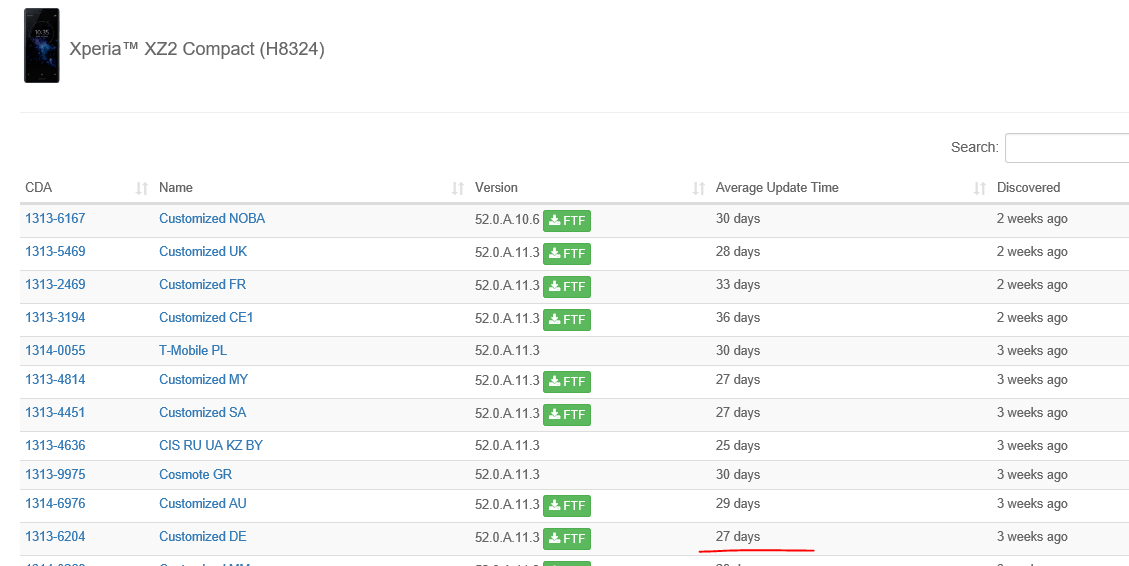Open CDA link 1313-9975
Image resolution: width=1129 pixels, height=566 pixels.
(55, 475)
